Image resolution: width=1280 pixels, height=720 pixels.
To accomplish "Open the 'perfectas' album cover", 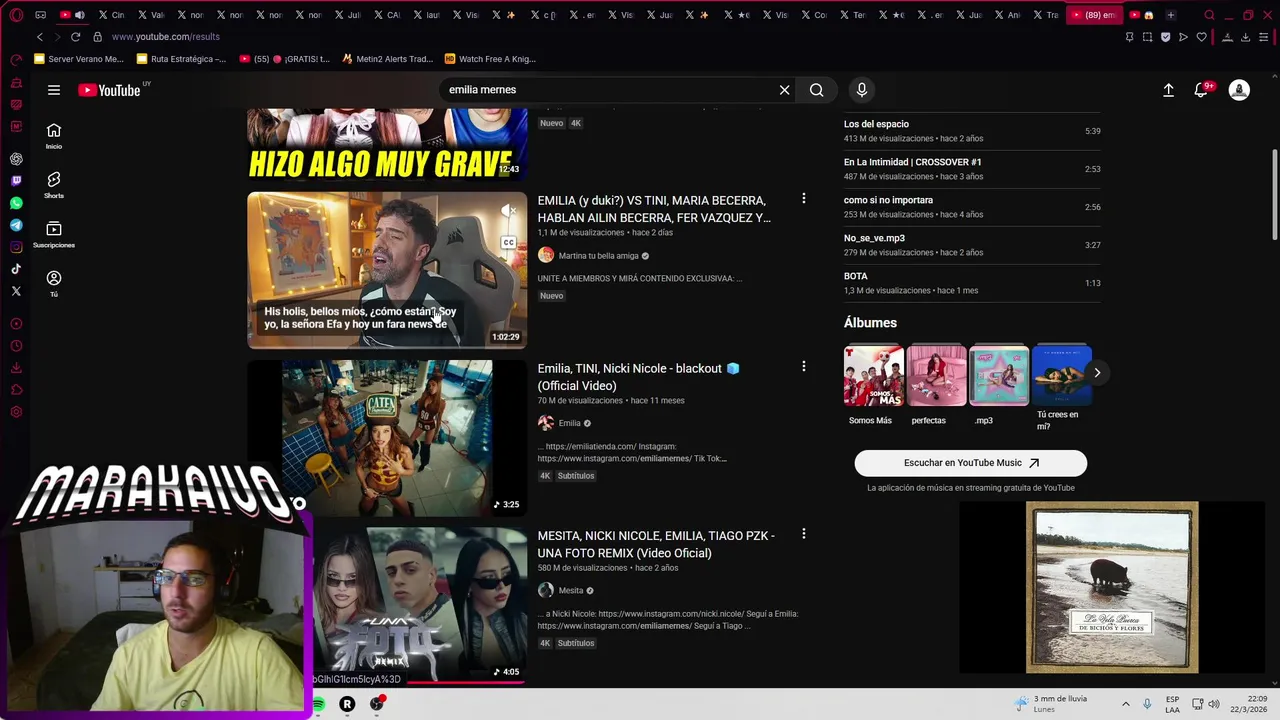I will [x=937, y=375].
